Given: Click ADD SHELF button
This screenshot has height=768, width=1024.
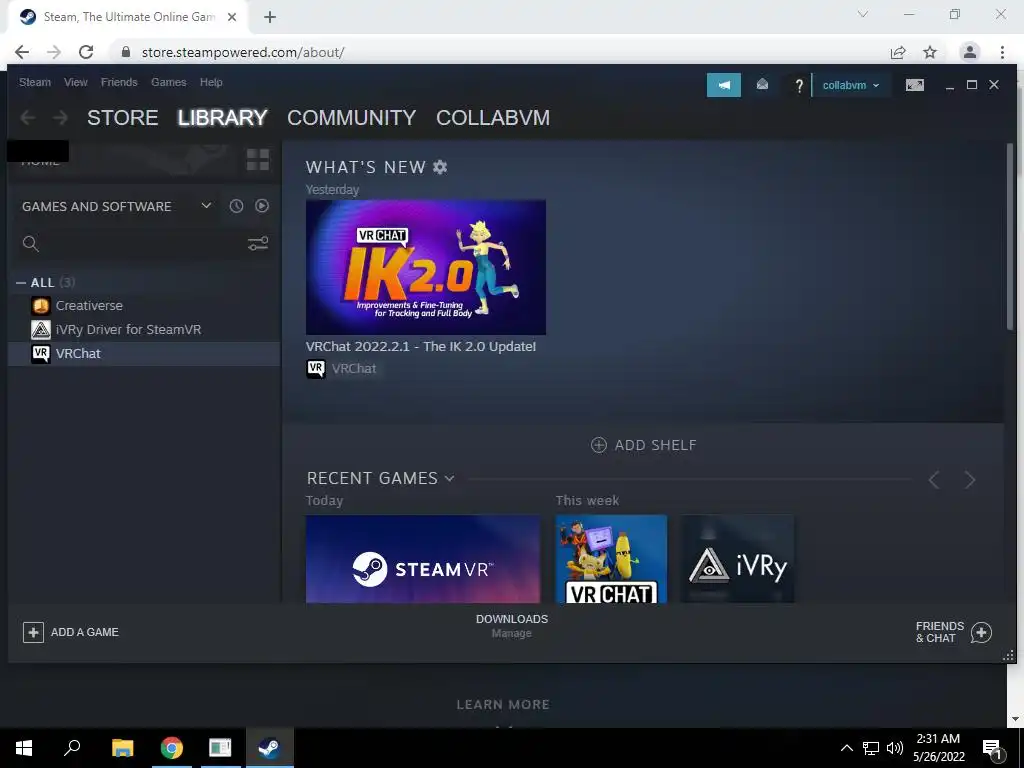Looking at the screenshot, I should 644,445.
